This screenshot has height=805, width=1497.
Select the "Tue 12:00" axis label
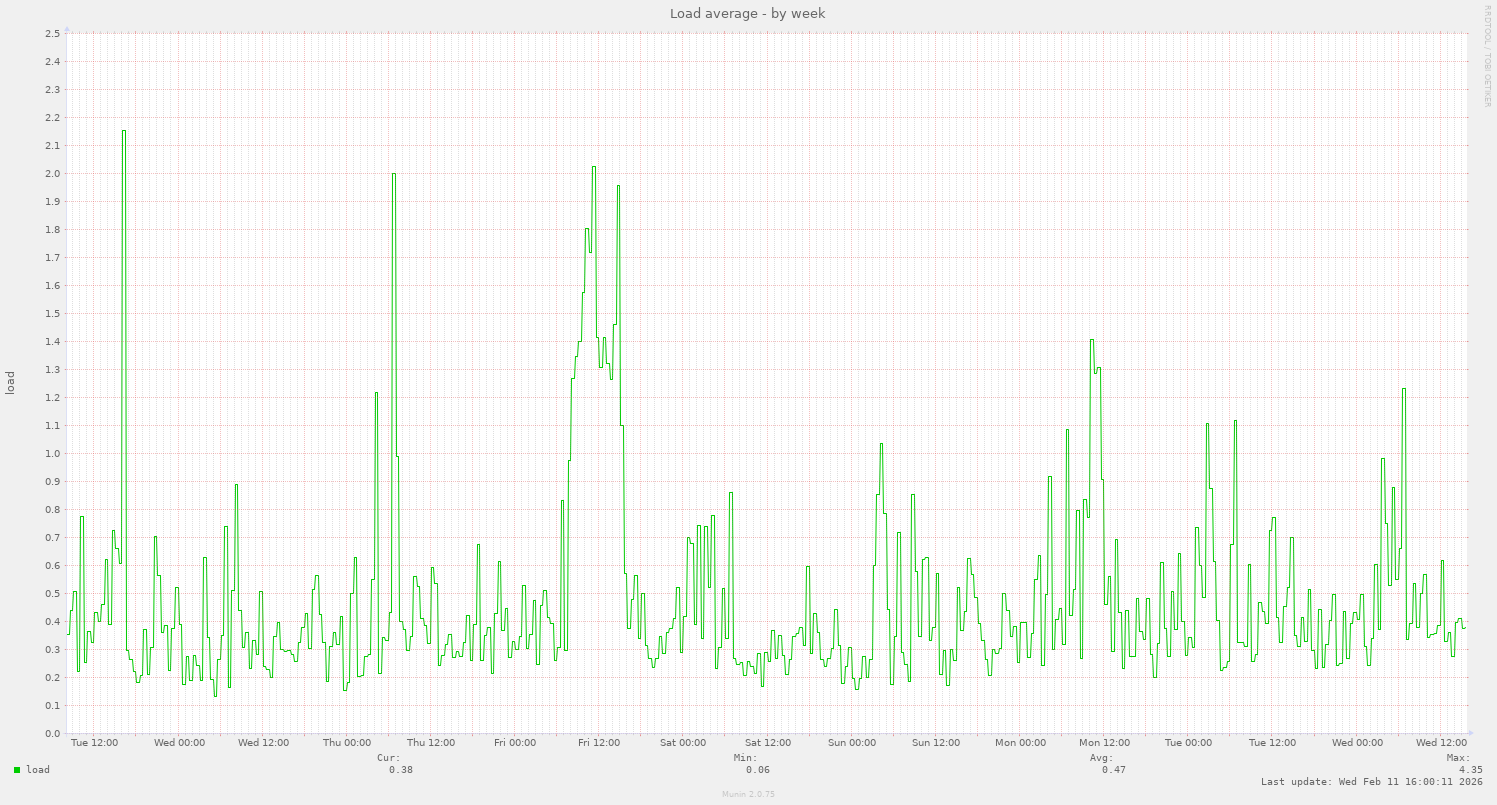[x=96, y=743]
